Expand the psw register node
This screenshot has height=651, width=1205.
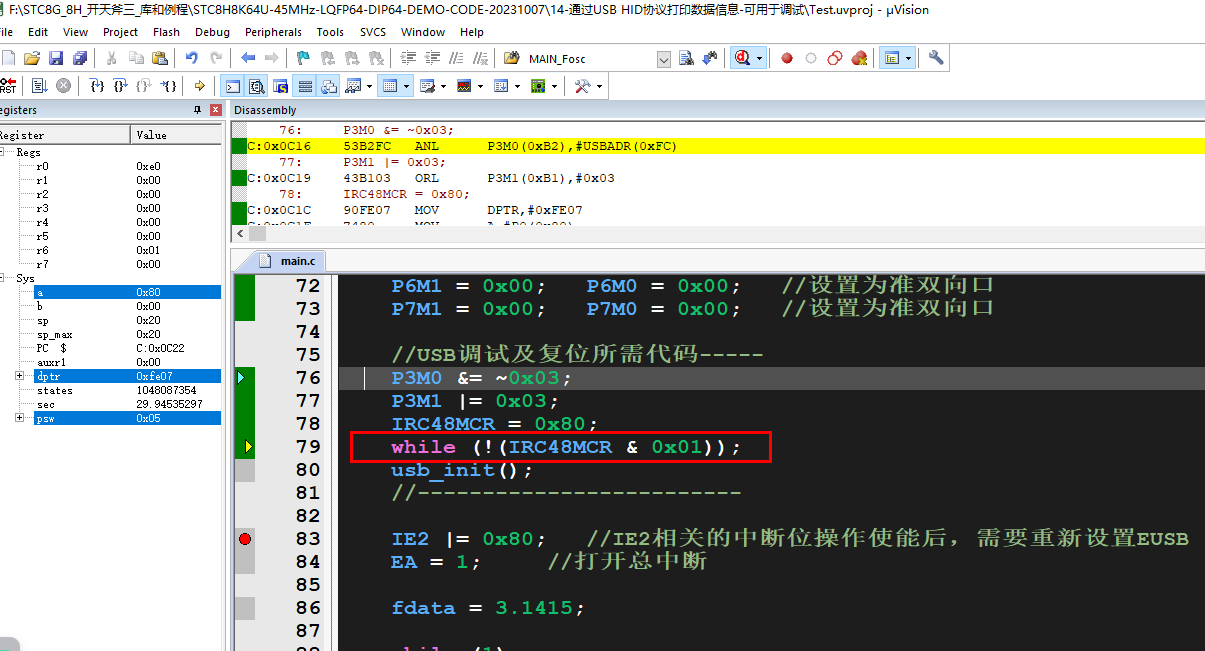(x=20, y=418)
